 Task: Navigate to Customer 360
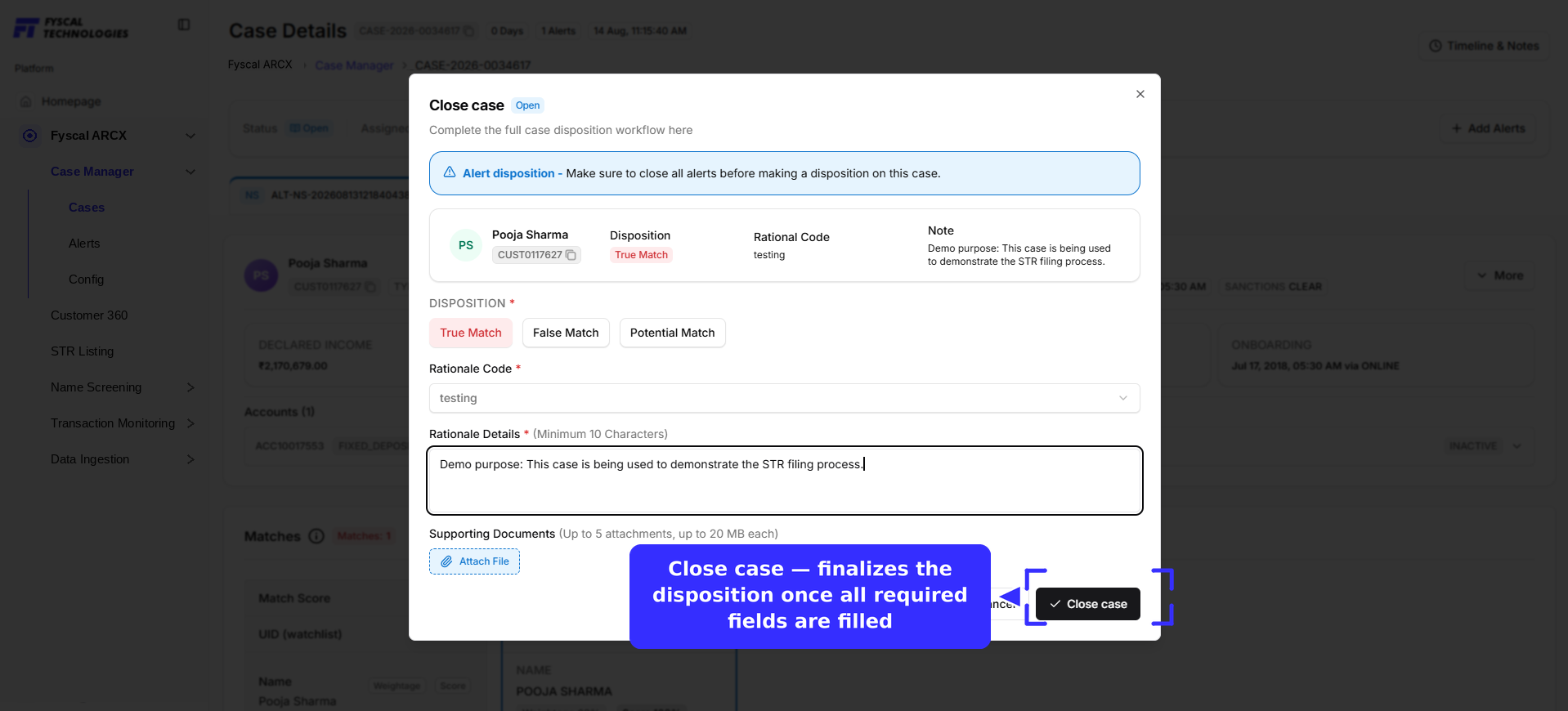(89, 315)
